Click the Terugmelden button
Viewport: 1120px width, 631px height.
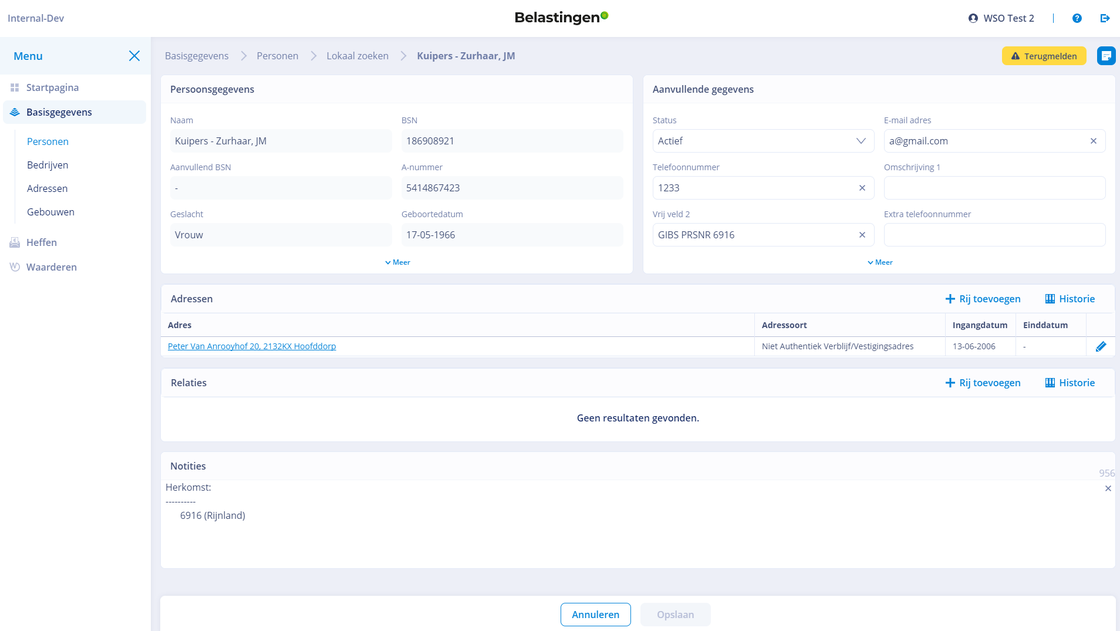coord(1044,56)
